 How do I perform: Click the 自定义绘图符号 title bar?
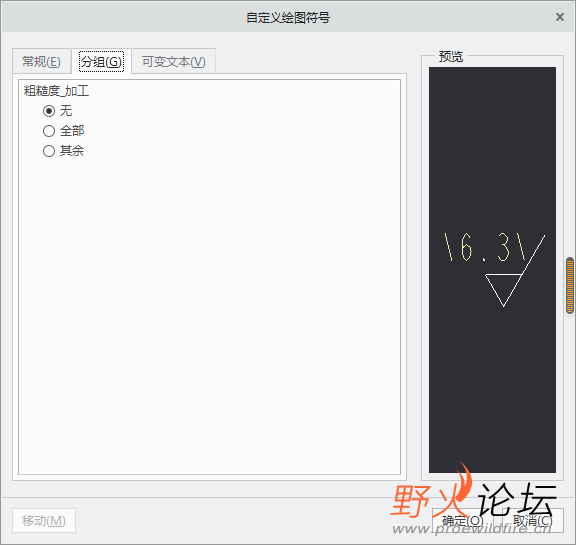tap(288, 17)
